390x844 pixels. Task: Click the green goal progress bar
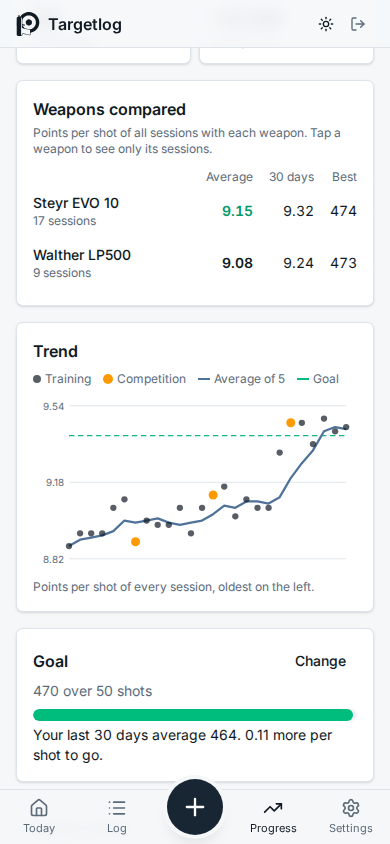[x=194, y=715]
